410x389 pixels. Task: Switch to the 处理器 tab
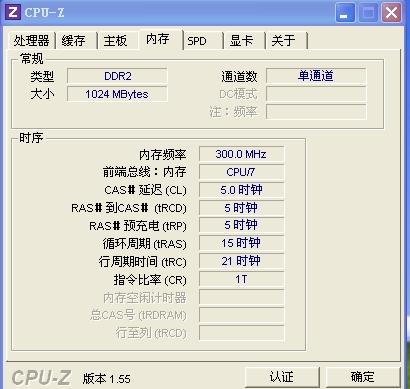31,41
